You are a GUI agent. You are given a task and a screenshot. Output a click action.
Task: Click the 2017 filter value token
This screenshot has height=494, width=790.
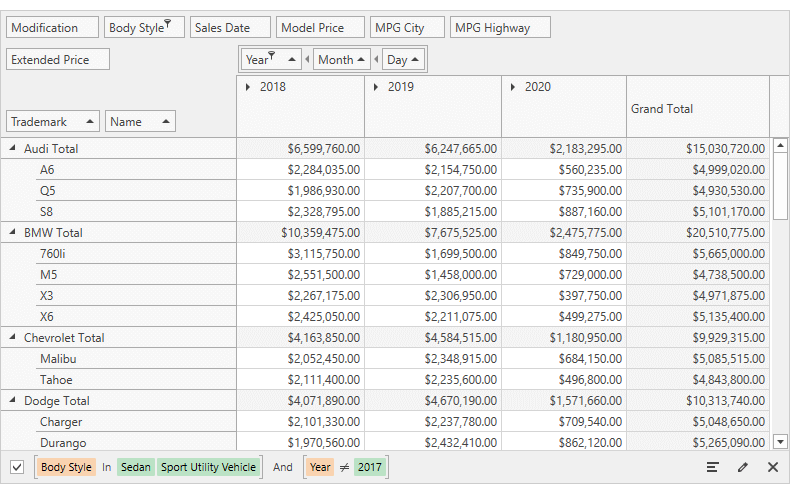click(370, 467)
